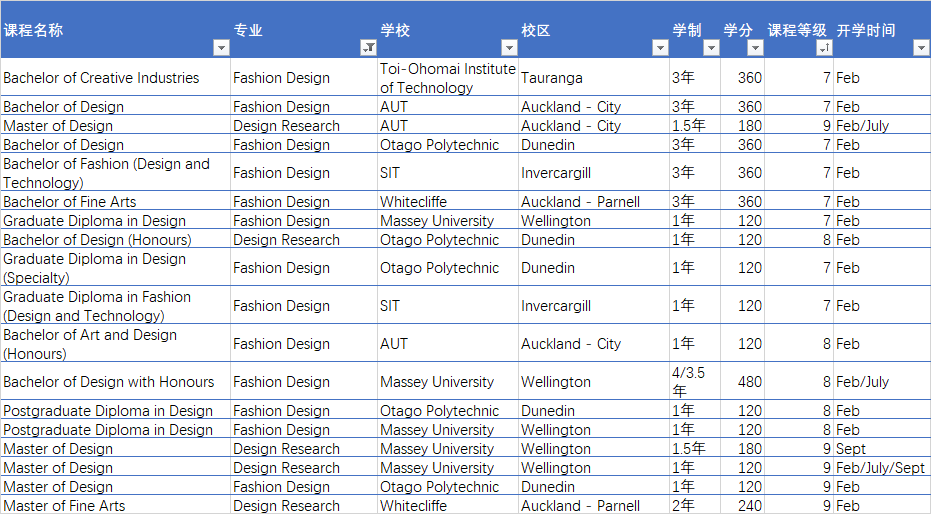The height and width of the screenshot is (514, 931).
Task: Select the 480 credits cell
Action: pos(742,382)
